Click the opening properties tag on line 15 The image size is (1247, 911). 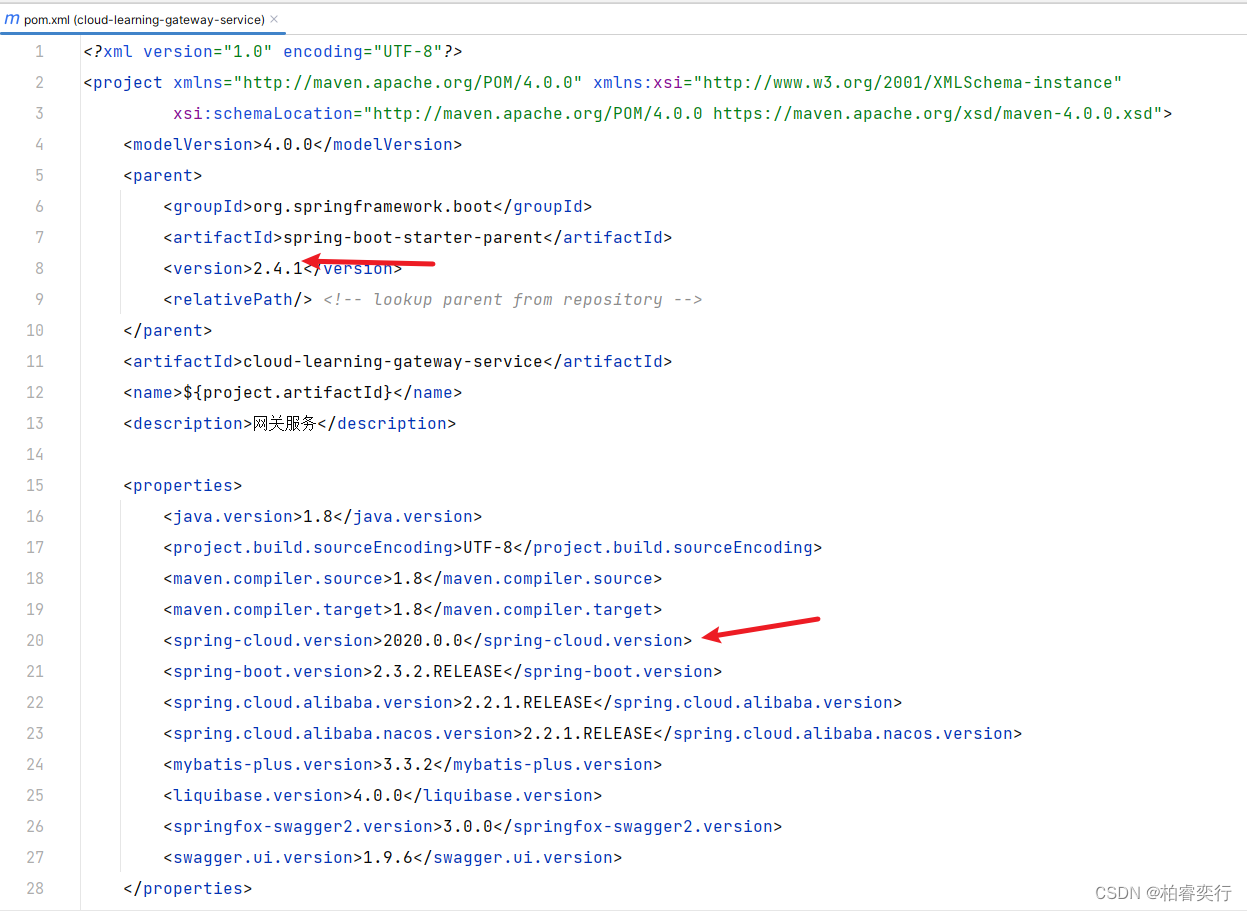click(x=183, y=485)
